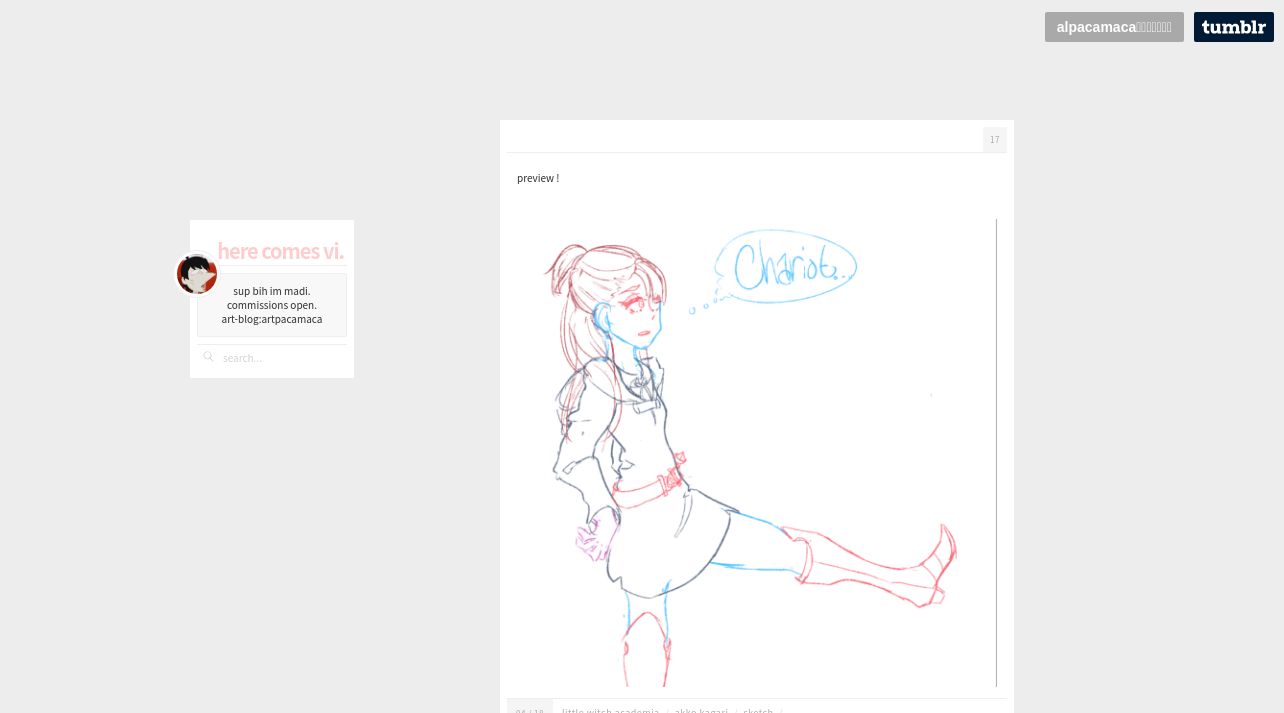
Task: Select the 'preview !' caption text
Action: [538, 178]
